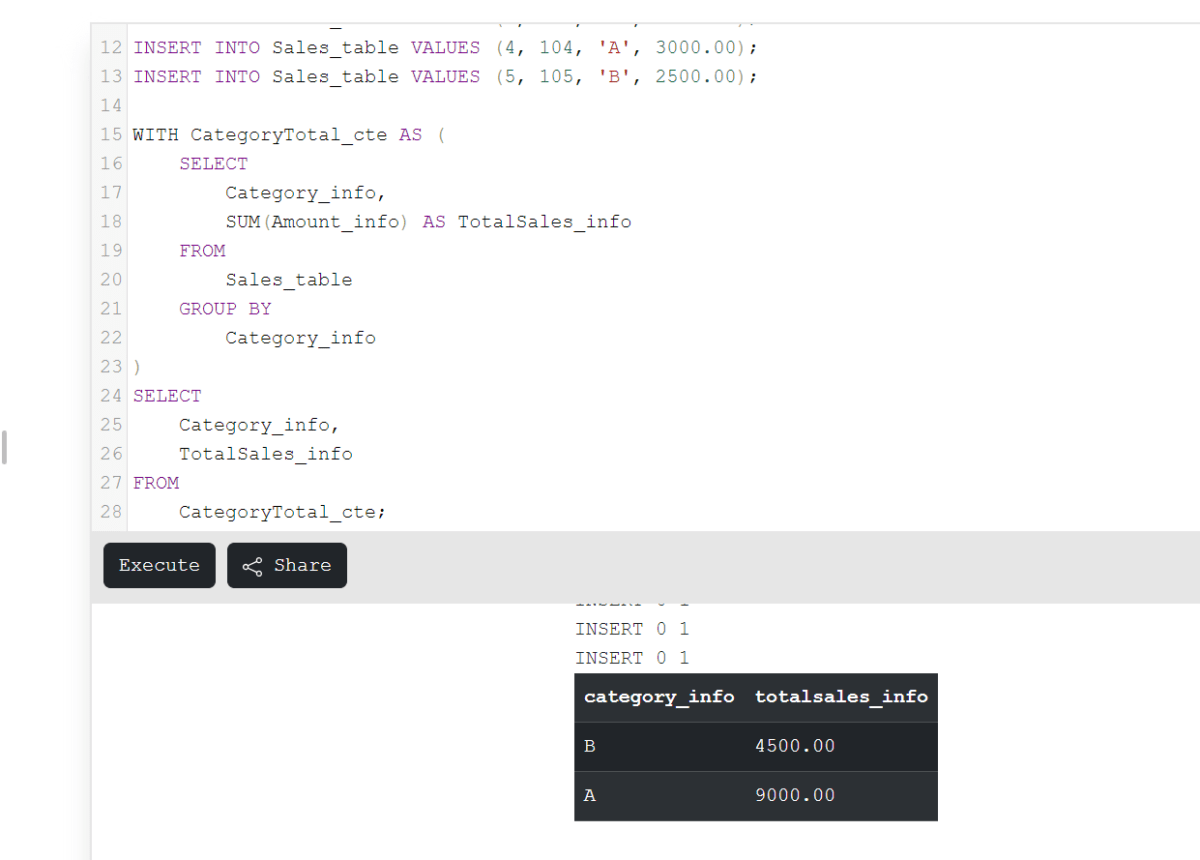
Task: Click the FROM keyword on line 27
Action: pos(156,482)
